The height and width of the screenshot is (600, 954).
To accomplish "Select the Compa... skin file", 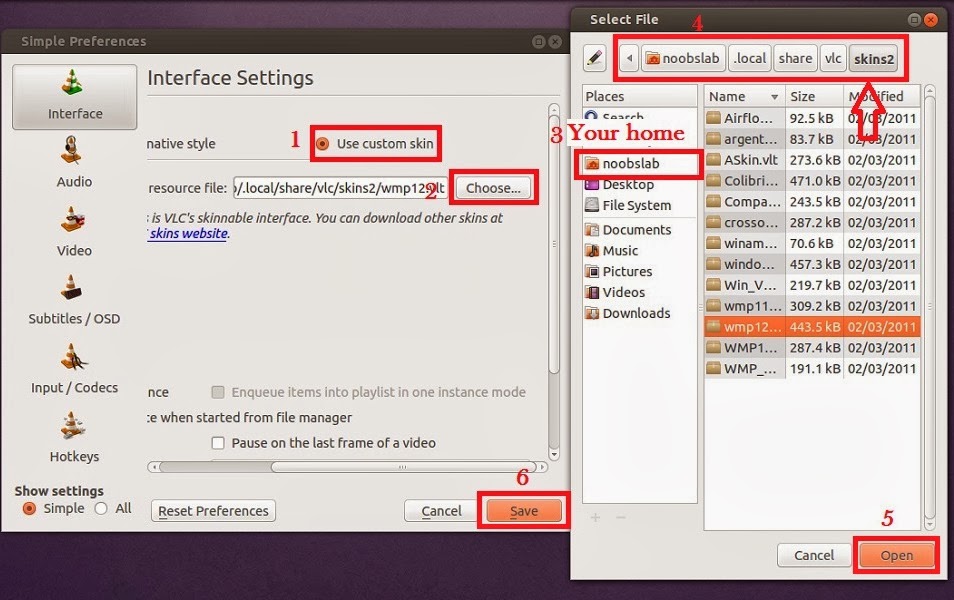I will 812,201.
